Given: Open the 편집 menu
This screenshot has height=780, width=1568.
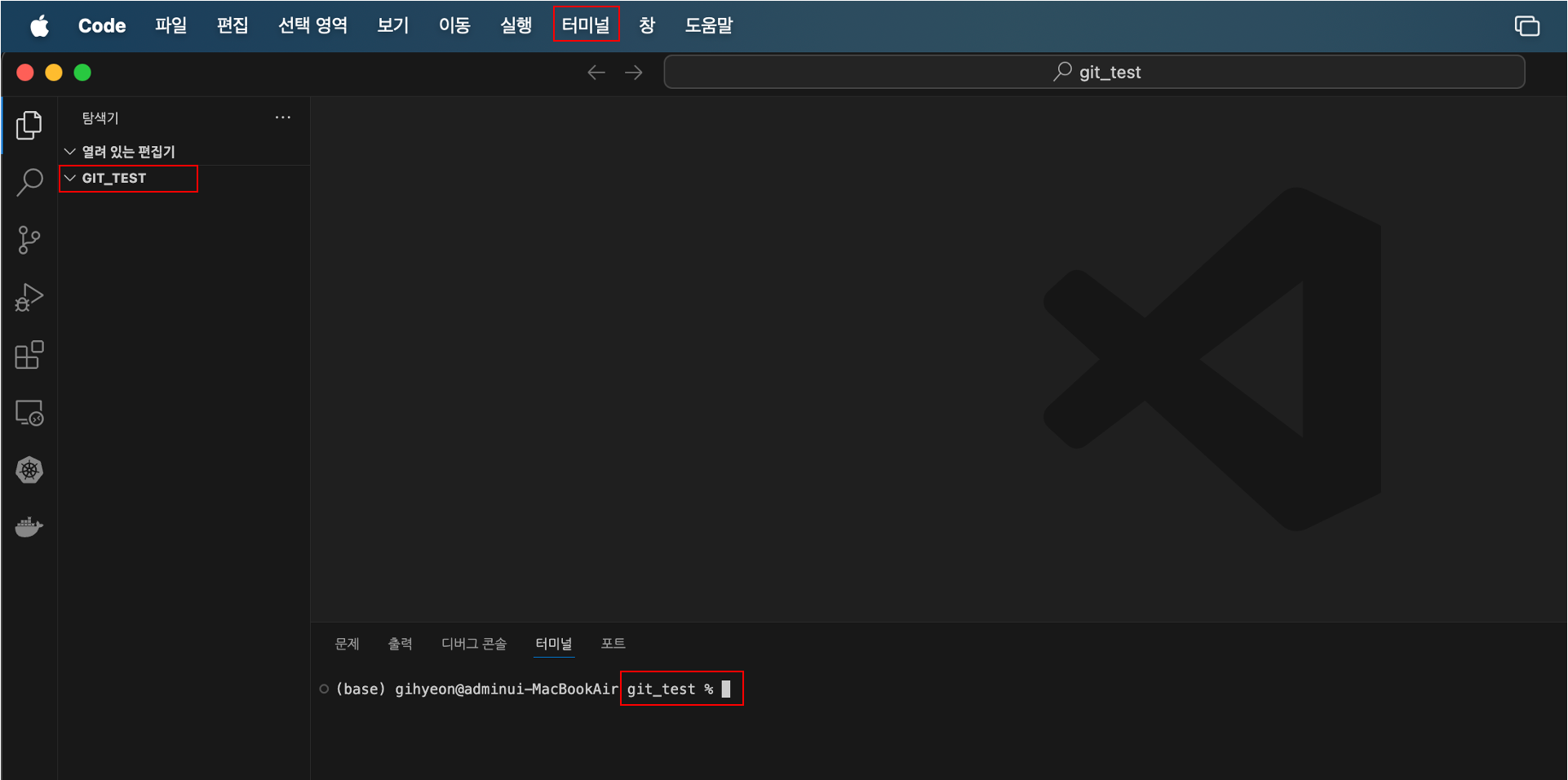Looking at the screenshot, I should tap(233, 26).
